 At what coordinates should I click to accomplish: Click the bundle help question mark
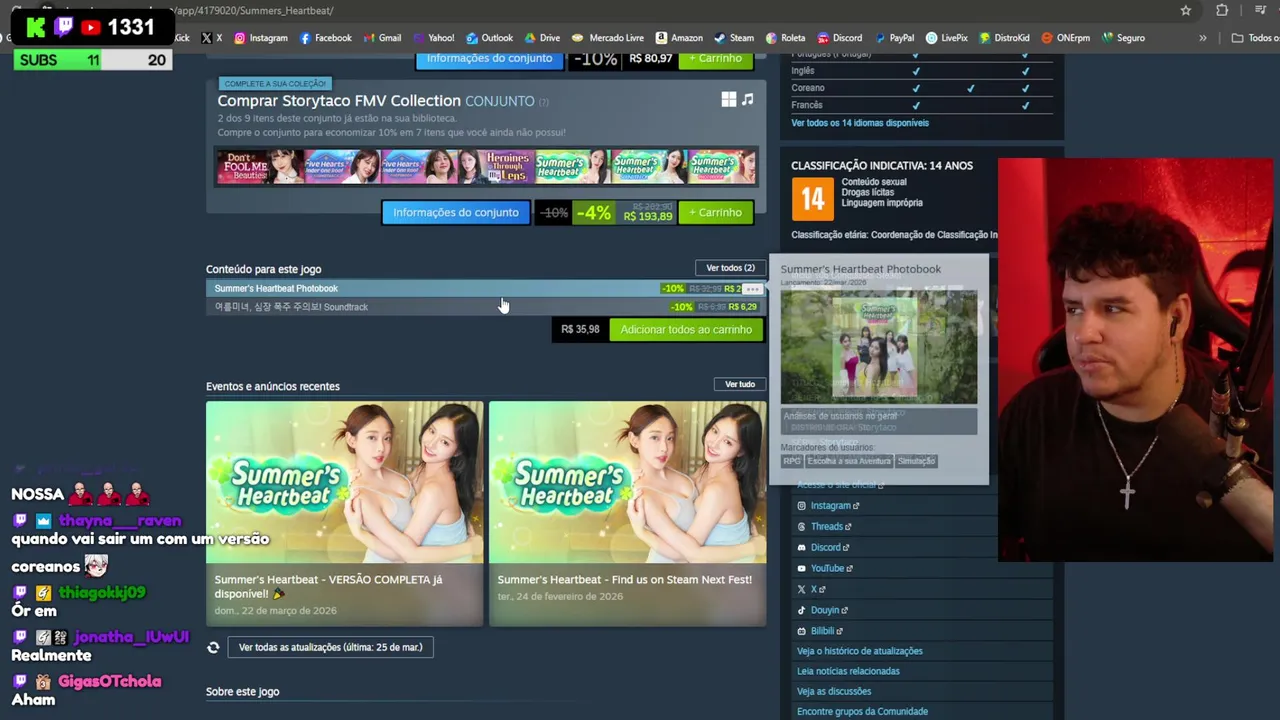(x=544, y=102)
